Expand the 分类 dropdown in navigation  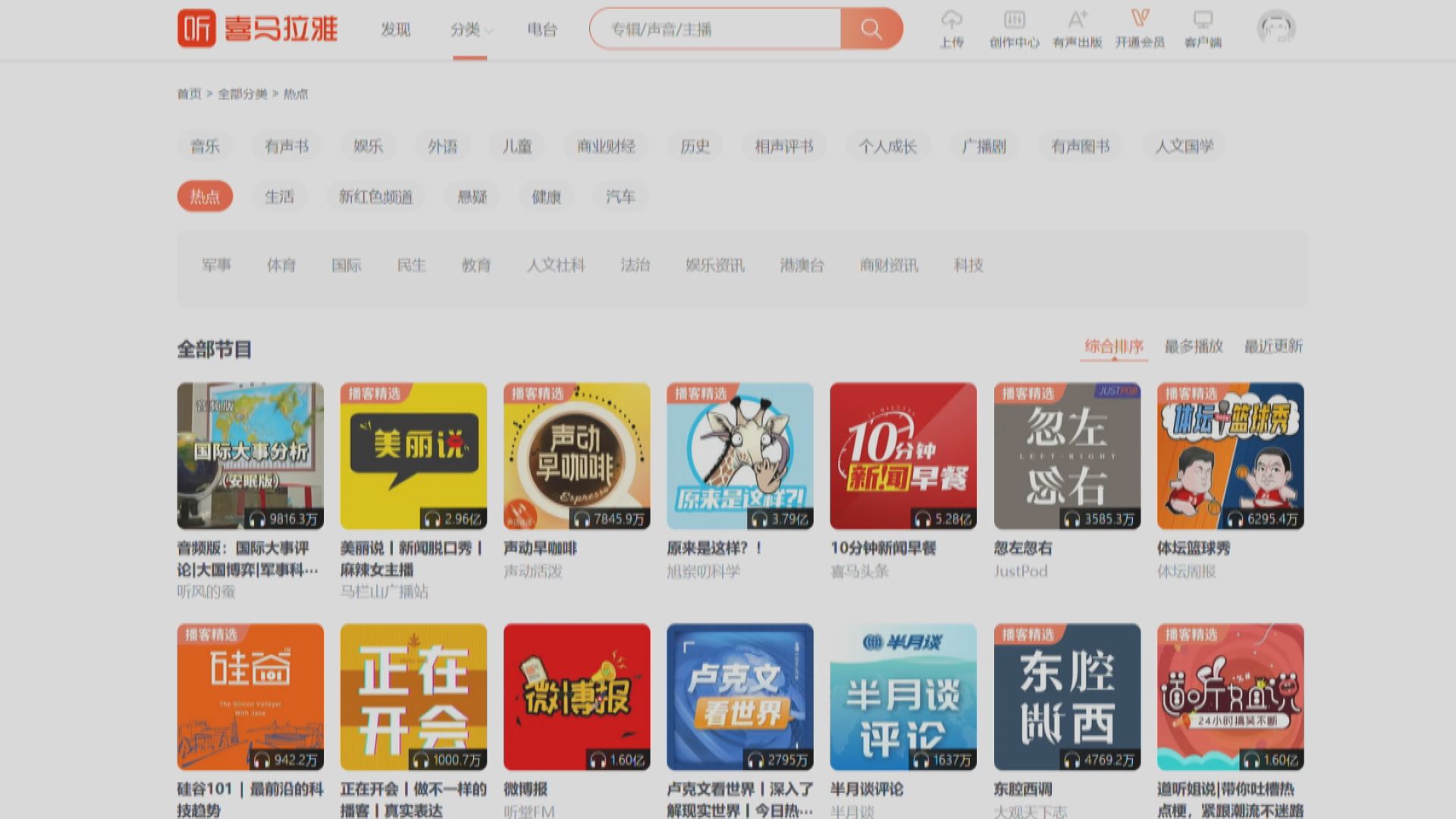pyautogui.click(x=471, y=30)
